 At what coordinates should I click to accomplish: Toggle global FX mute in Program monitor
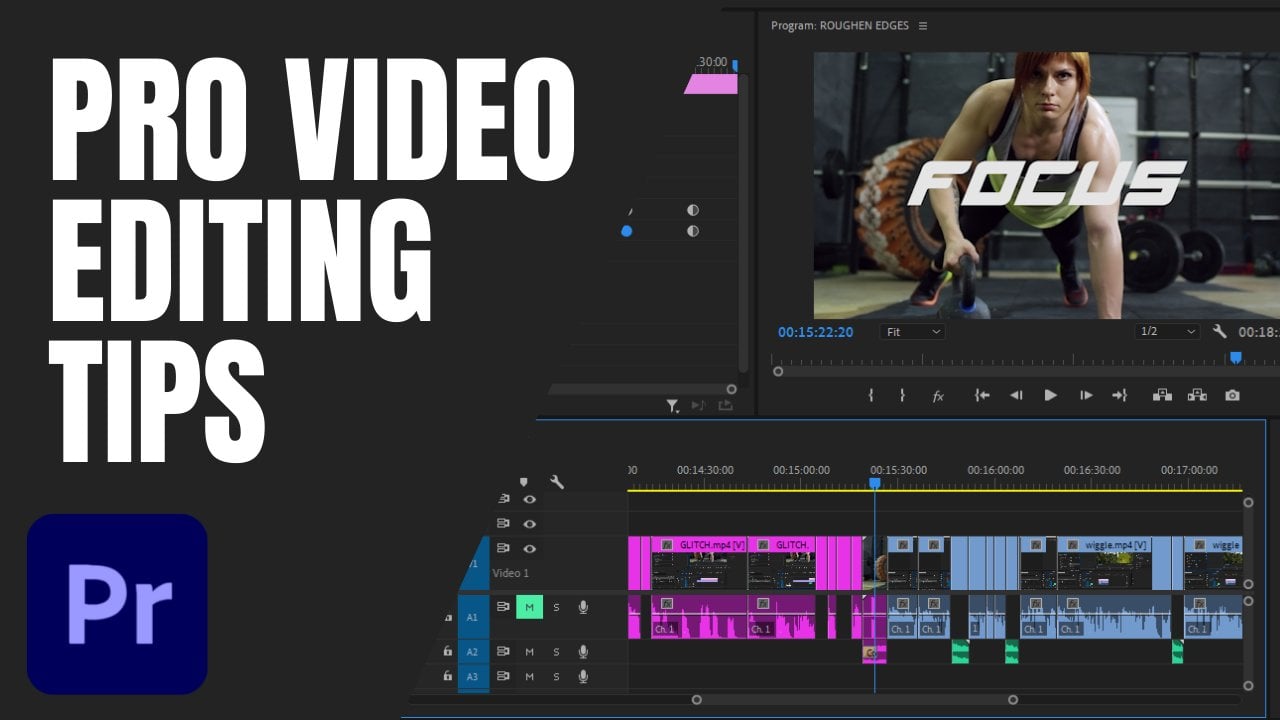938,396
